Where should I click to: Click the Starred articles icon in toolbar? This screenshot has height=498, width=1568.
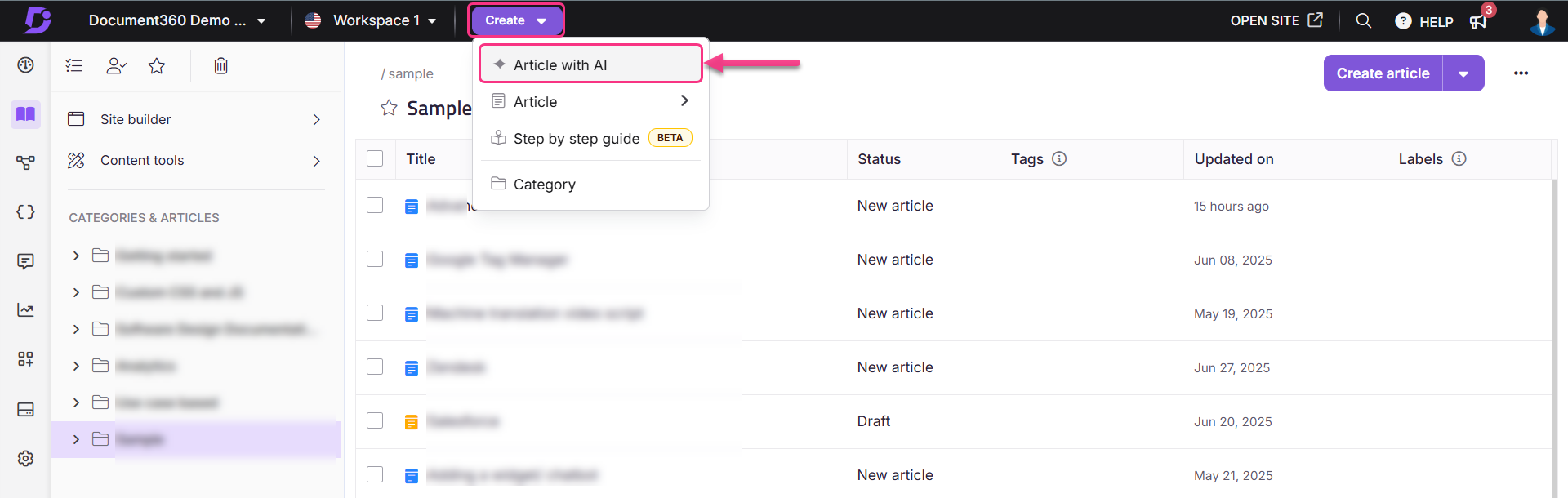(x=157, y=65)
